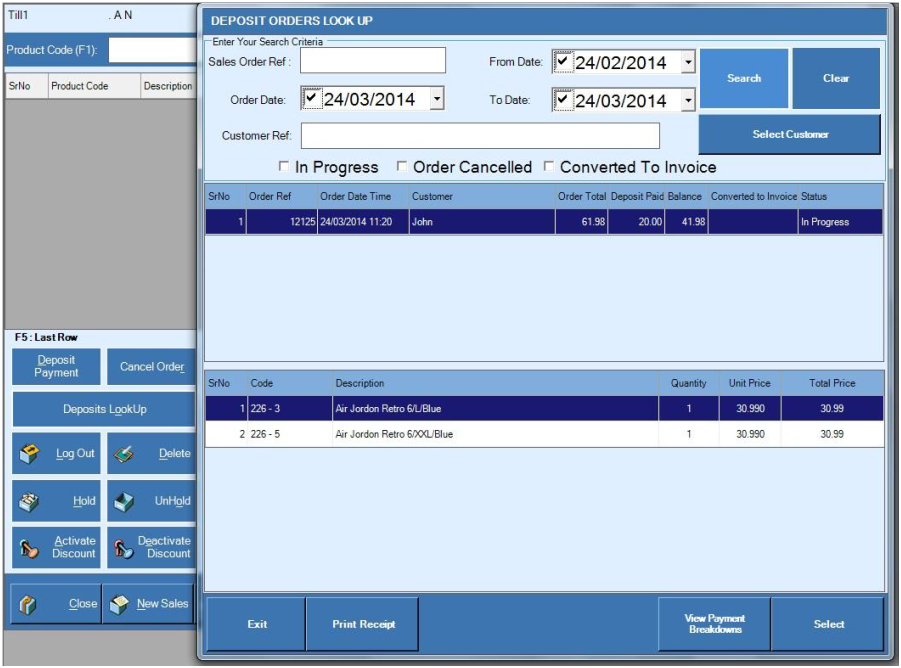
Task: Open View Payment Breakdowns
Action: 714,624
